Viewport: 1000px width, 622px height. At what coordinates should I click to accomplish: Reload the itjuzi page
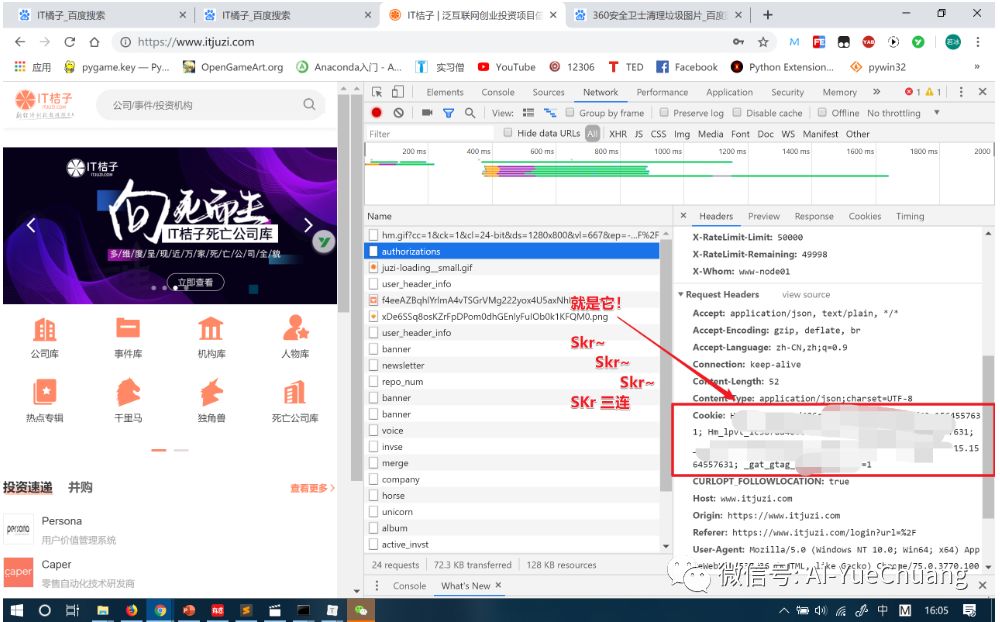click(70, 42)
